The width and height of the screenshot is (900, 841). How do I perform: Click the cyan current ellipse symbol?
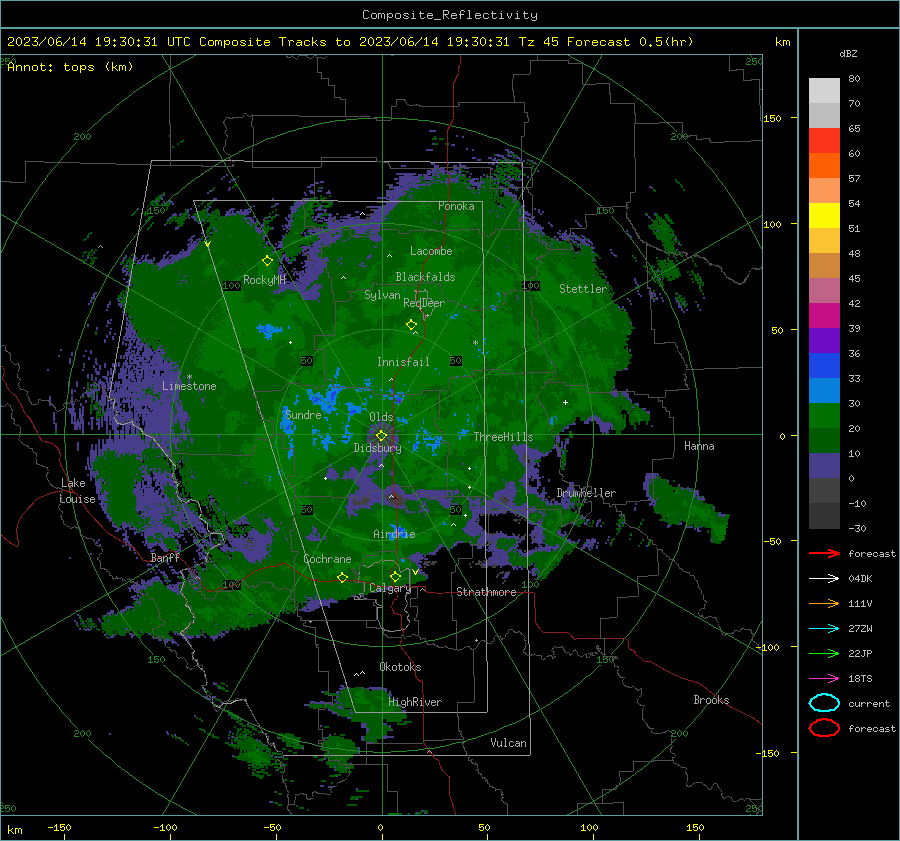click(x=824, y=703)
